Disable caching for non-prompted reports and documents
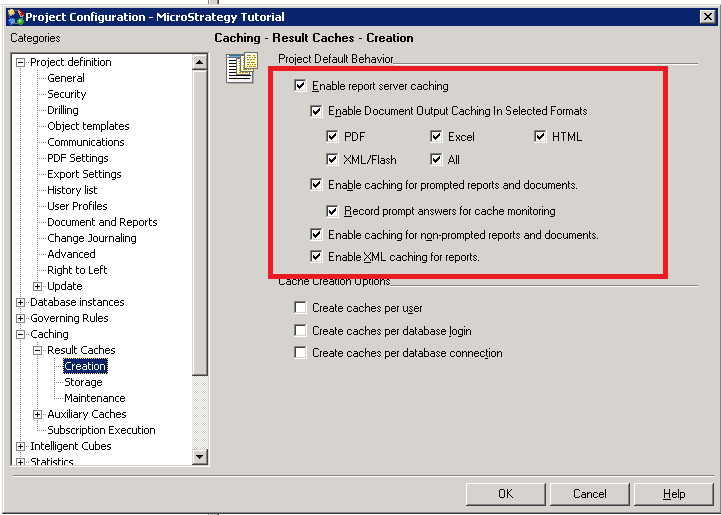This screenshot has height=515, width=721. click(x=316, y=235)
